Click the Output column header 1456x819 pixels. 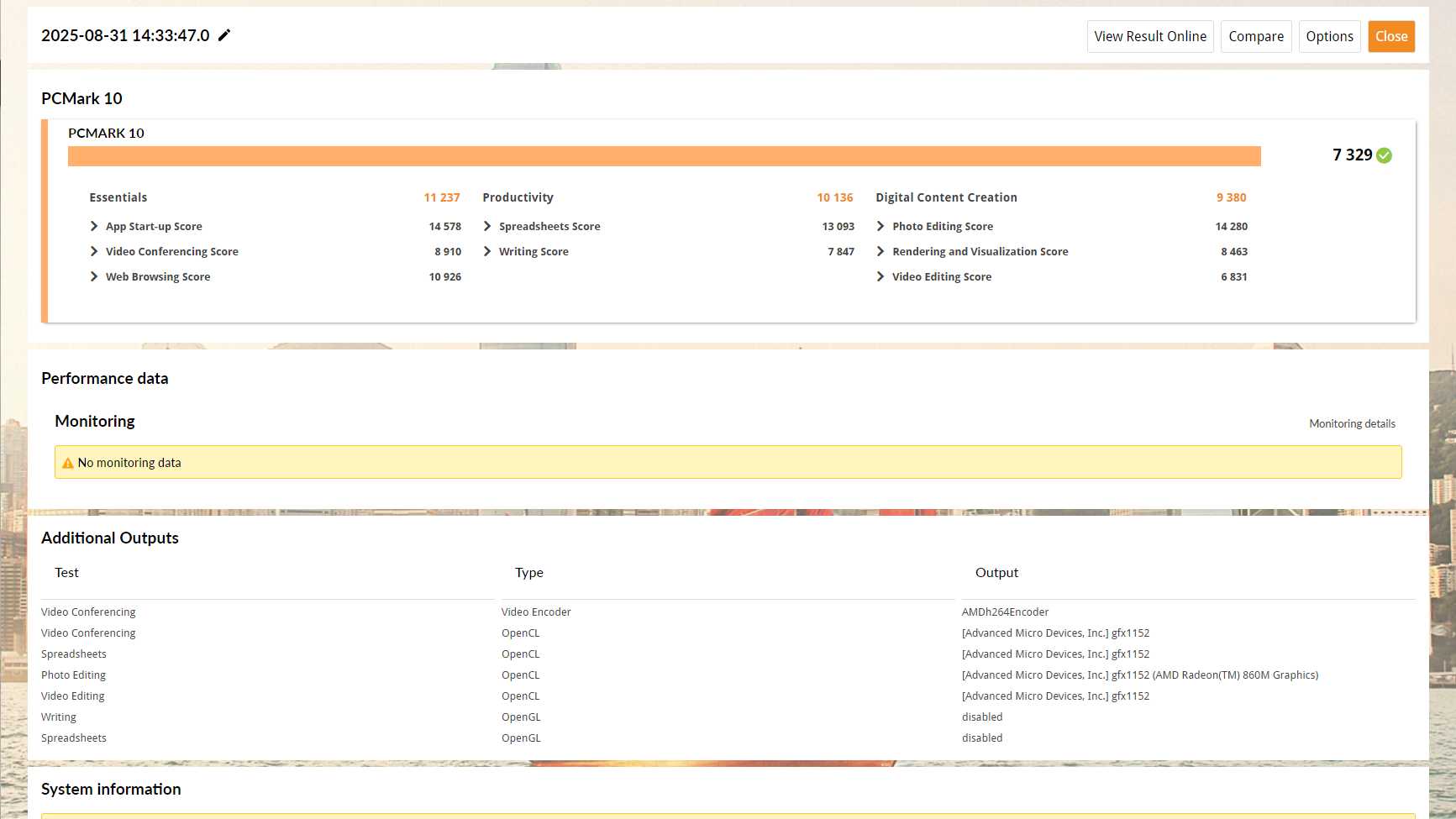996,572
